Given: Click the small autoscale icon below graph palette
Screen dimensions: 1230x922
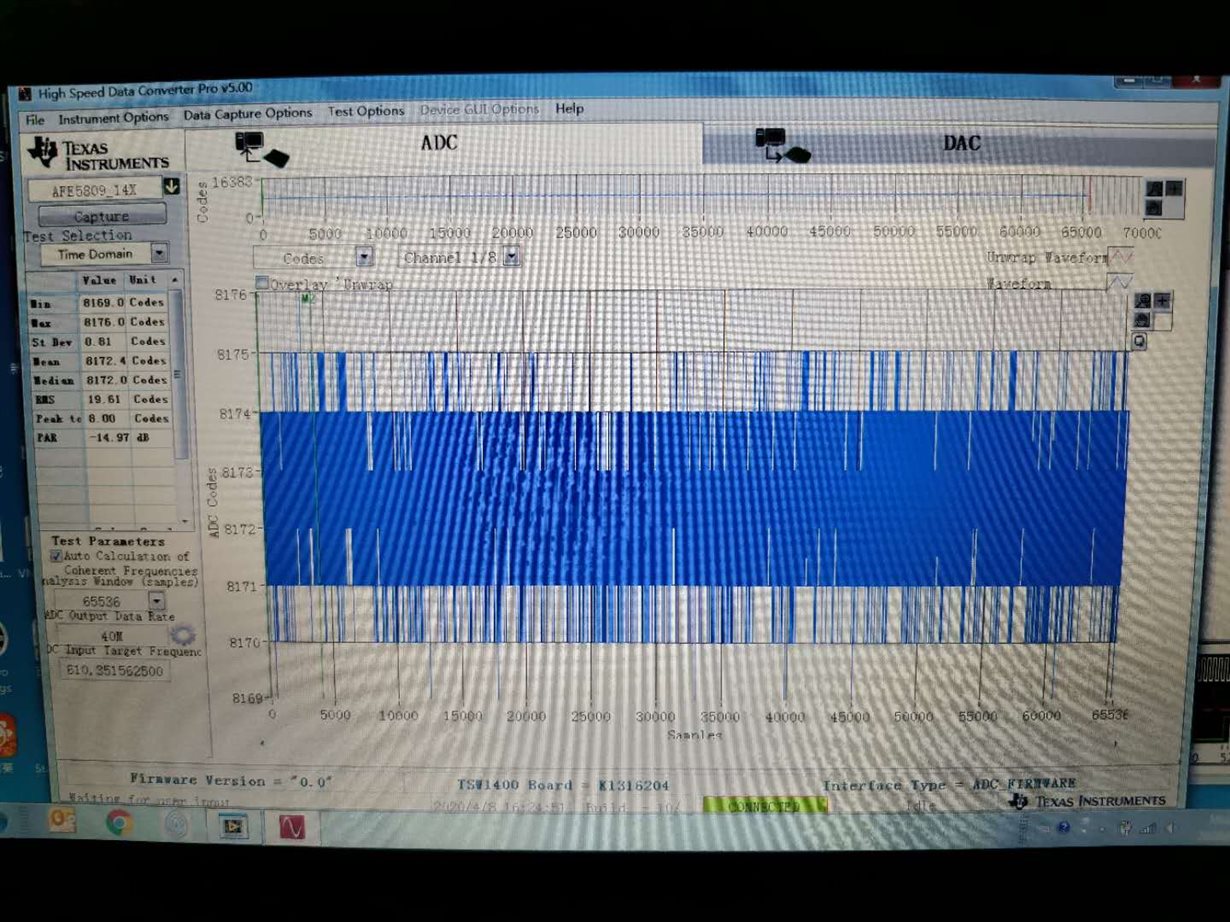Looking at the screenshot, I should point(1140,341).
